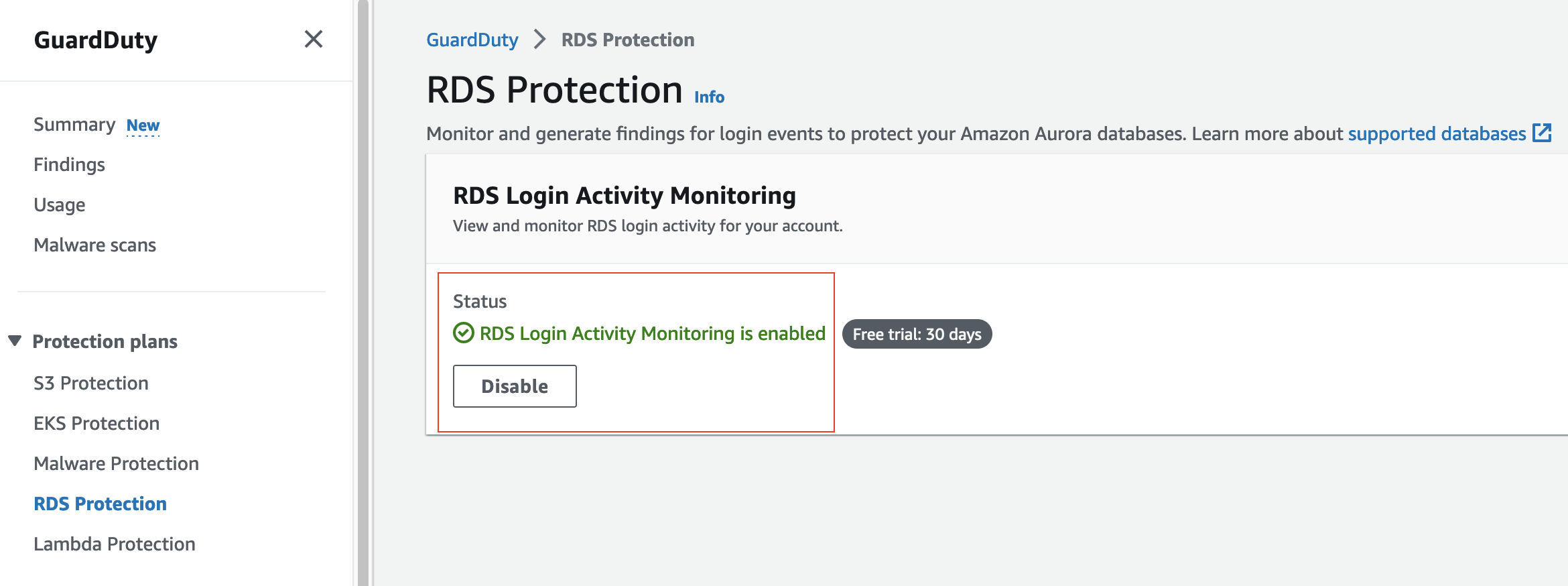Click the green enabled status checkmark icon
1568x586 pixels.
(463, 333)
